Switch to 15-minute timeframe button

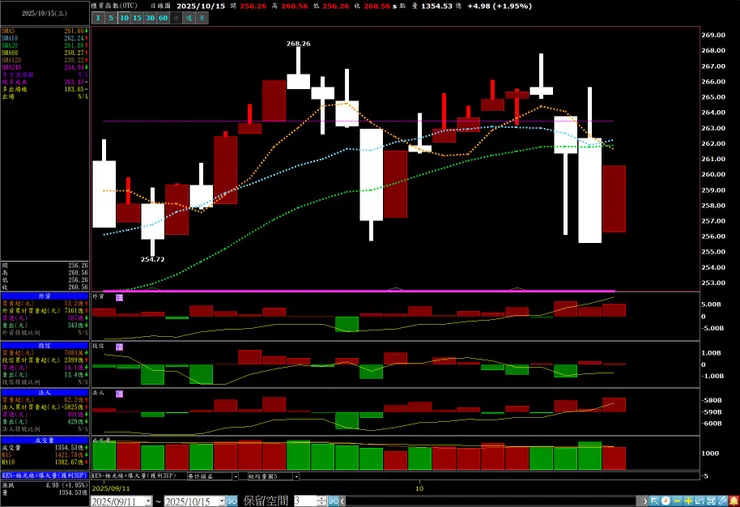pyautogui.click(x=137, y=18)
